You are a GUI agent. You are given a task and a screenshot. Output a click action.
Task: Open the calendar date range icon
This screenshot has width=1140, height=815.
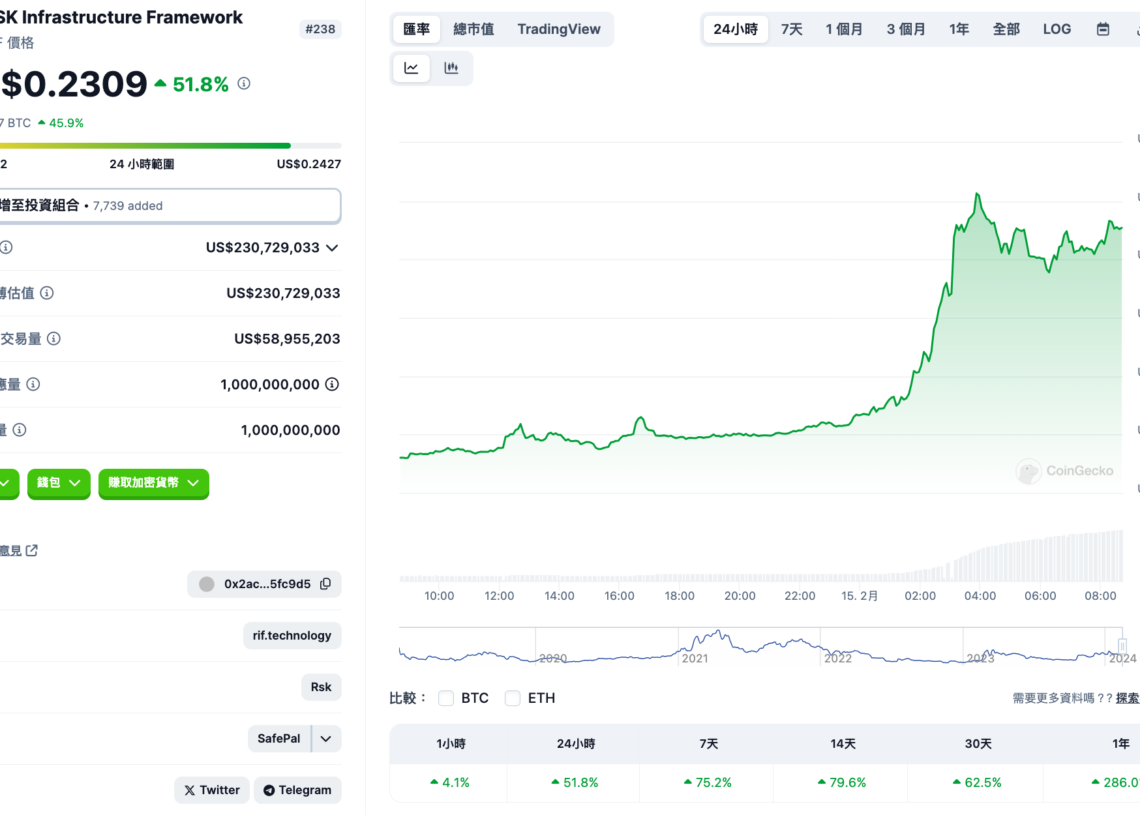(x=1103, y=29)
